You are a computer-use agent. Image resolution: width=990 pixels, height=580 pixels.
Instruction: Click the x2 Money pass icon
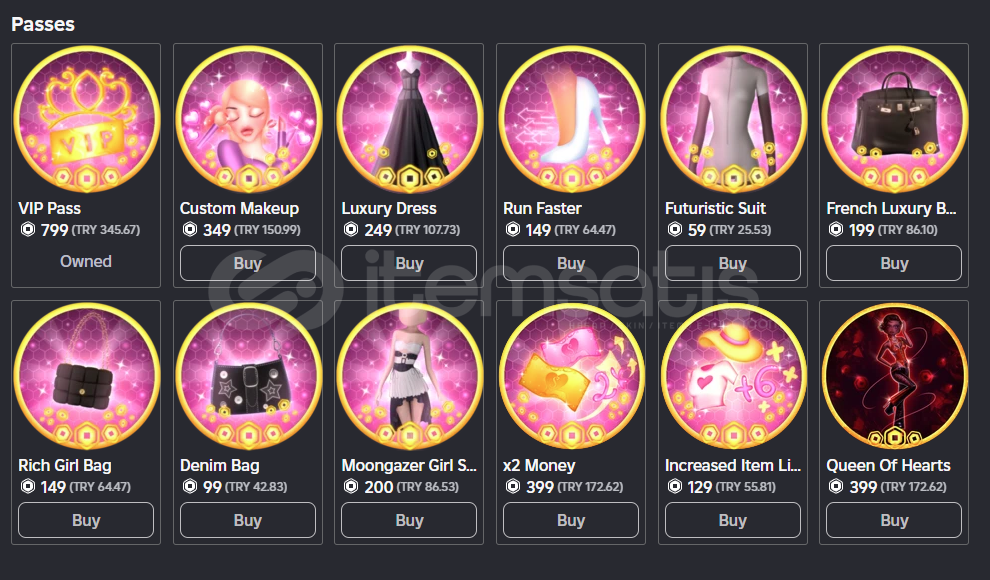point(571,376)
